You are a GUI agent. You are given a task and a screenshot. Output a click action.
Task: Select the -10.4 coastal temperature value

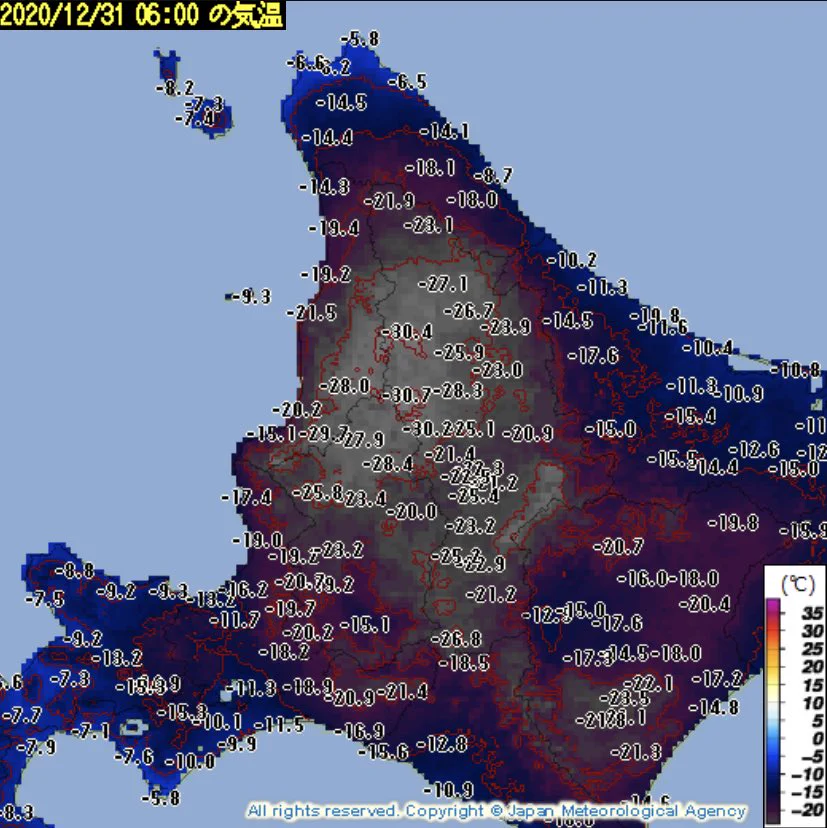click(708, 348)
